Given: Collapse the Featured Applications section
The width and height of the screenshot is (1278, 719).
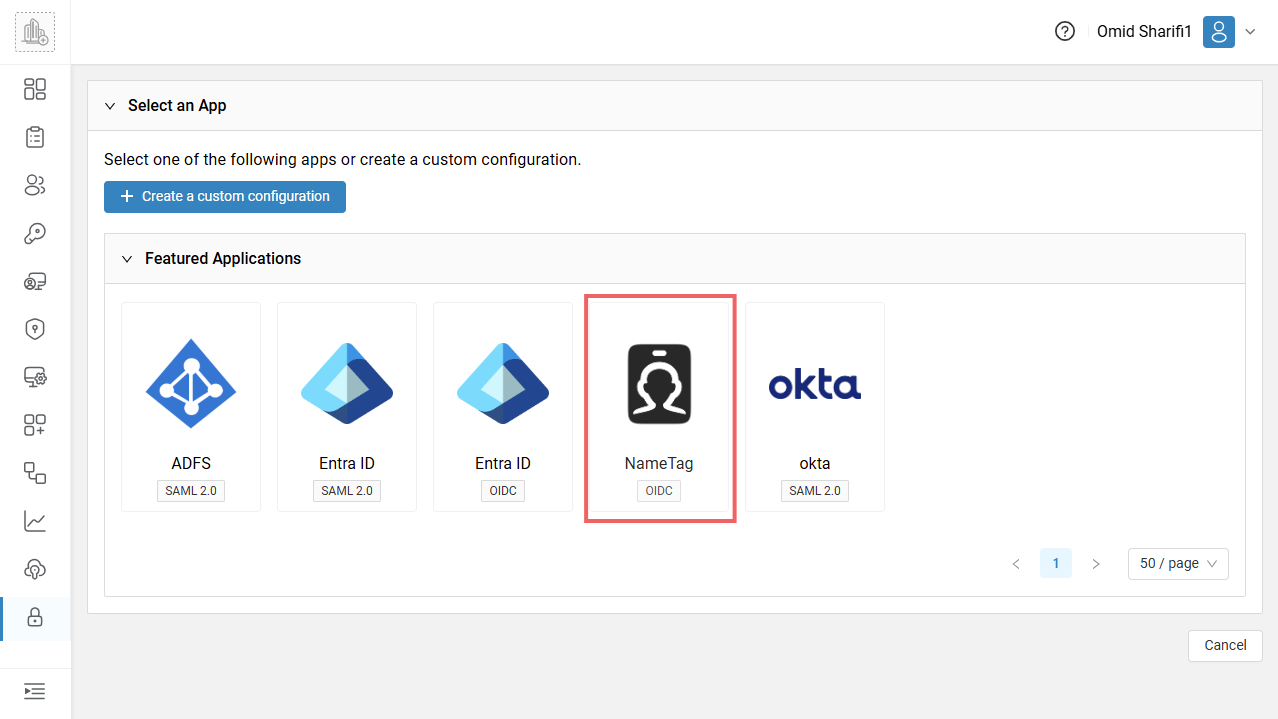Looking at the screenshot, I should [127, 259].
